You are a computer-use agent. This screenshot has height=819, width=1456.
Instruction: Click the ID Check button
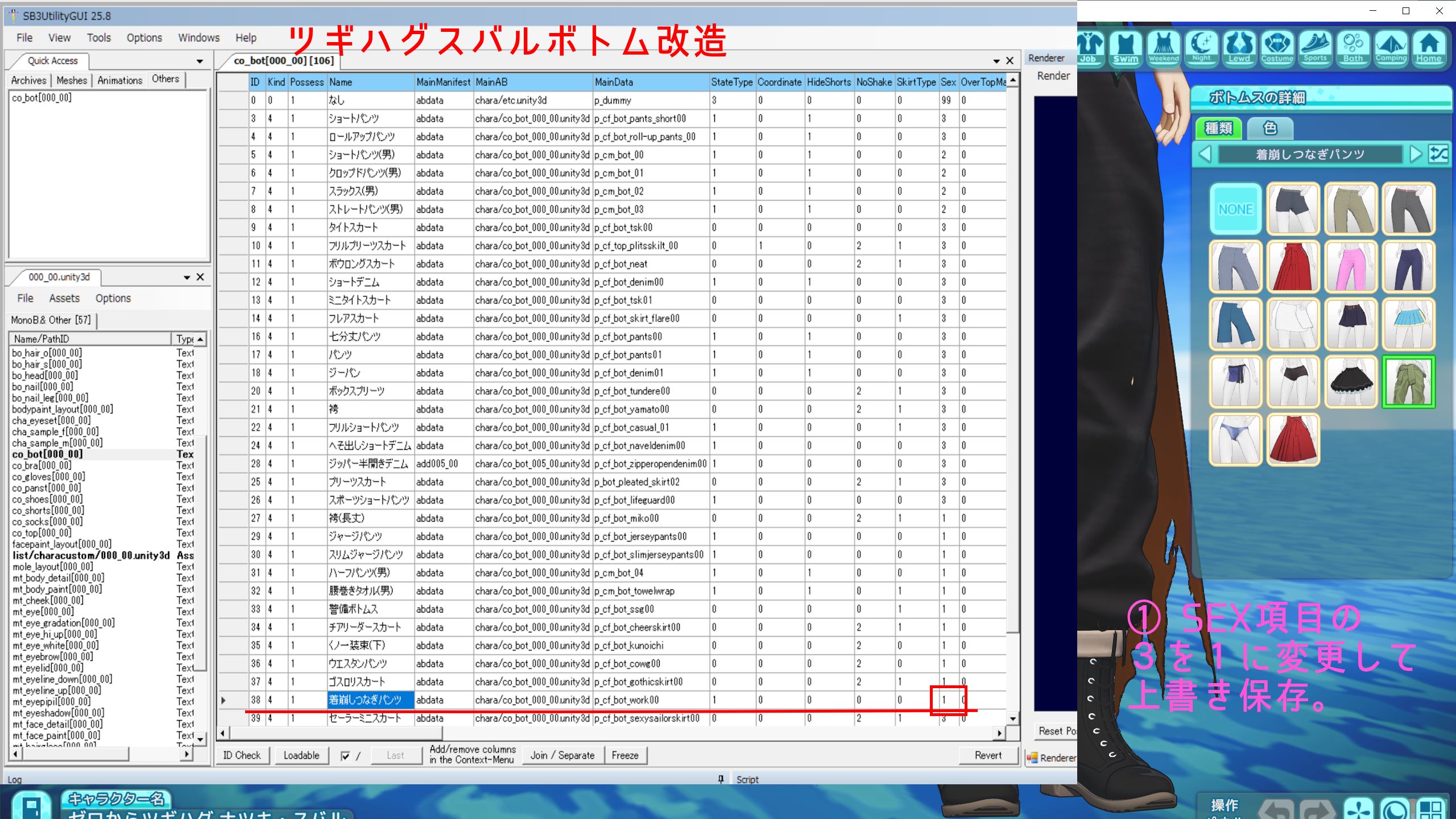[242, 755]
